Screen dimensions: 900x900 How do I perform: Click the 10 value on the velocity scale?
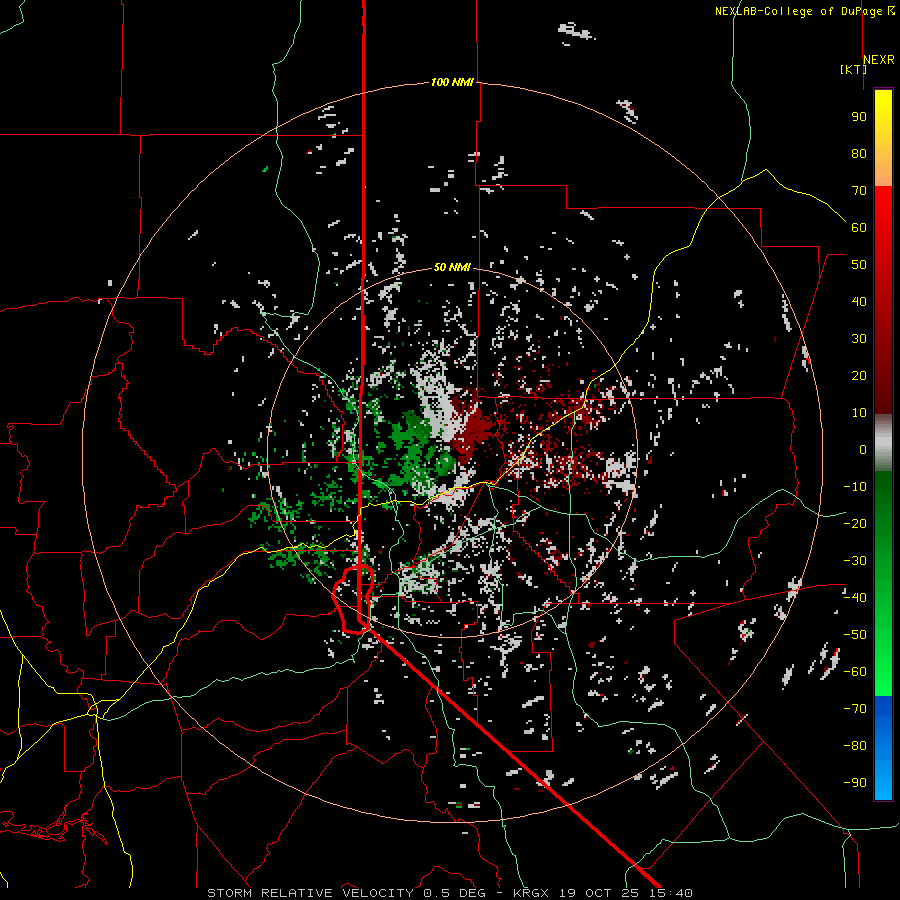(859, 413)
